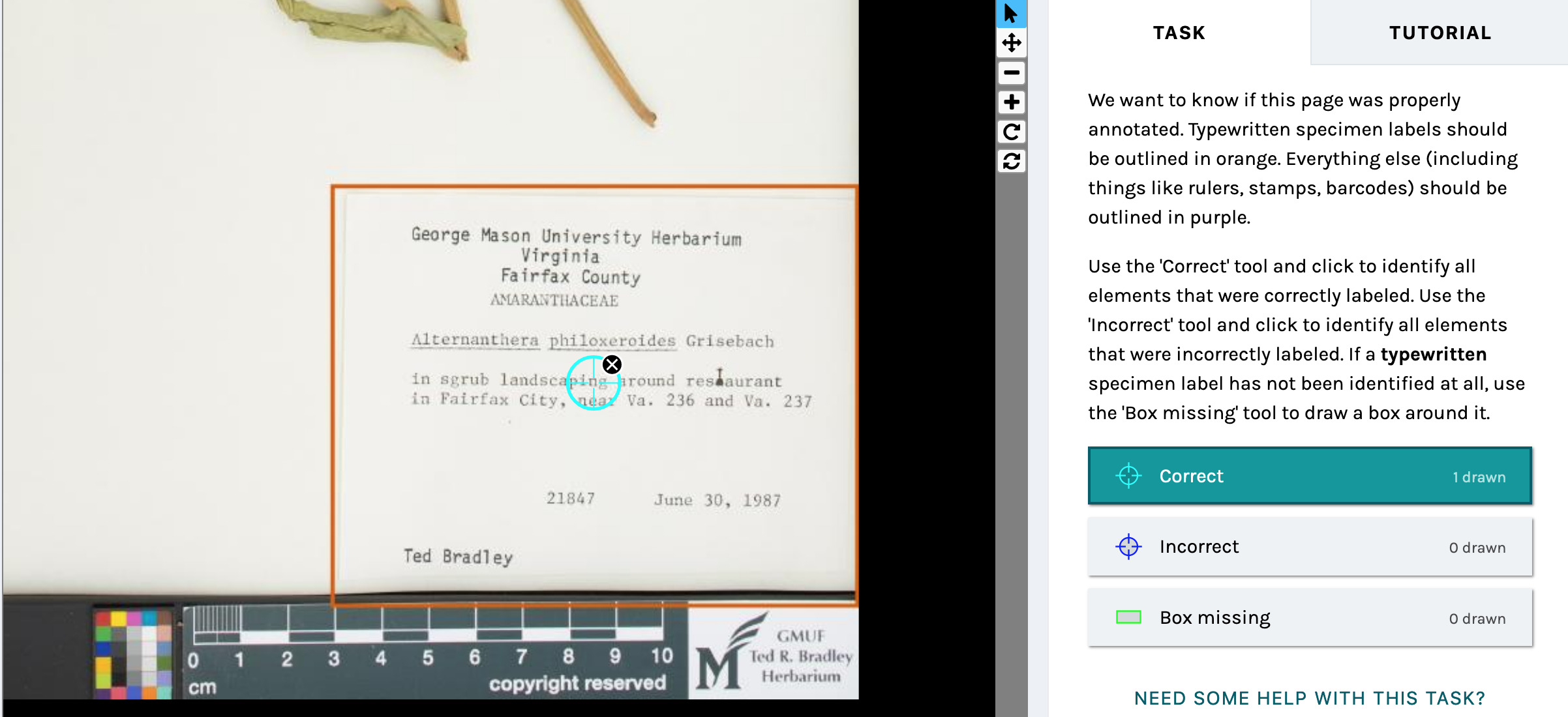This screenshot has height=717, width=1568.
Task: Click the color calibration swatch chart
Action: point(134,654)
